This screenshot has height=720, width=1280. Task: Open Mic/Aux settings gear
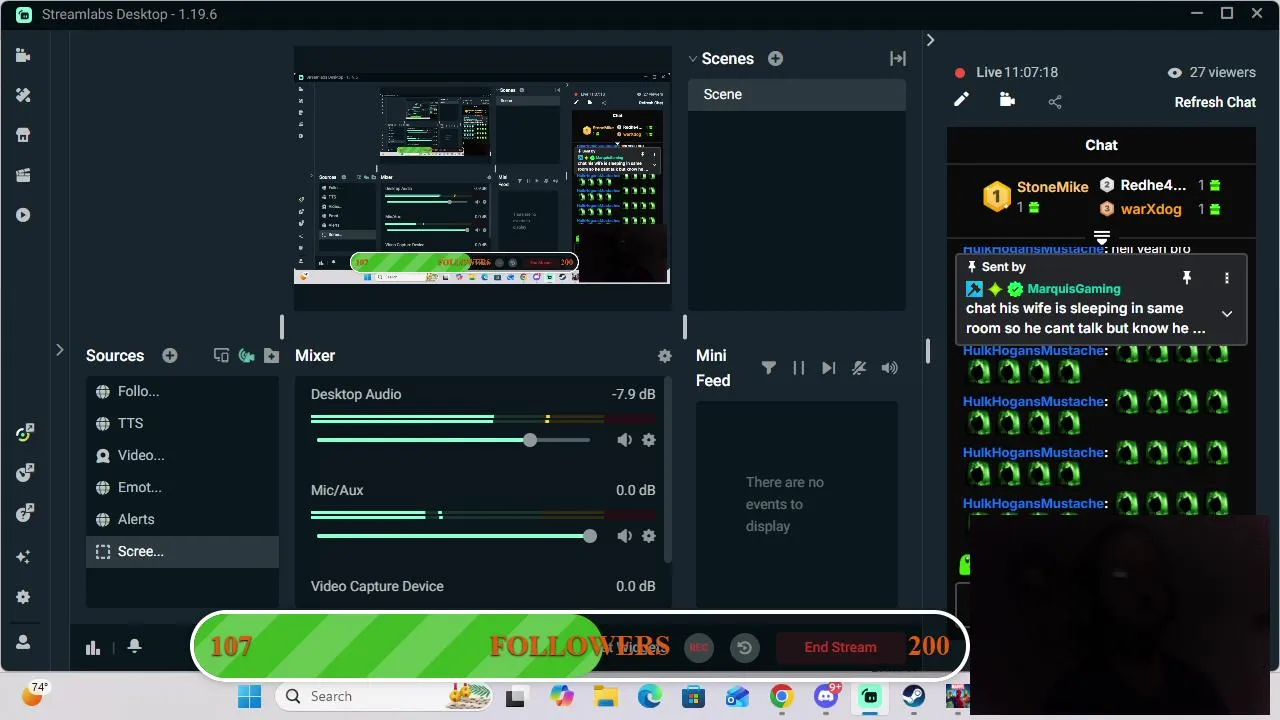click(x=649, y=536)
